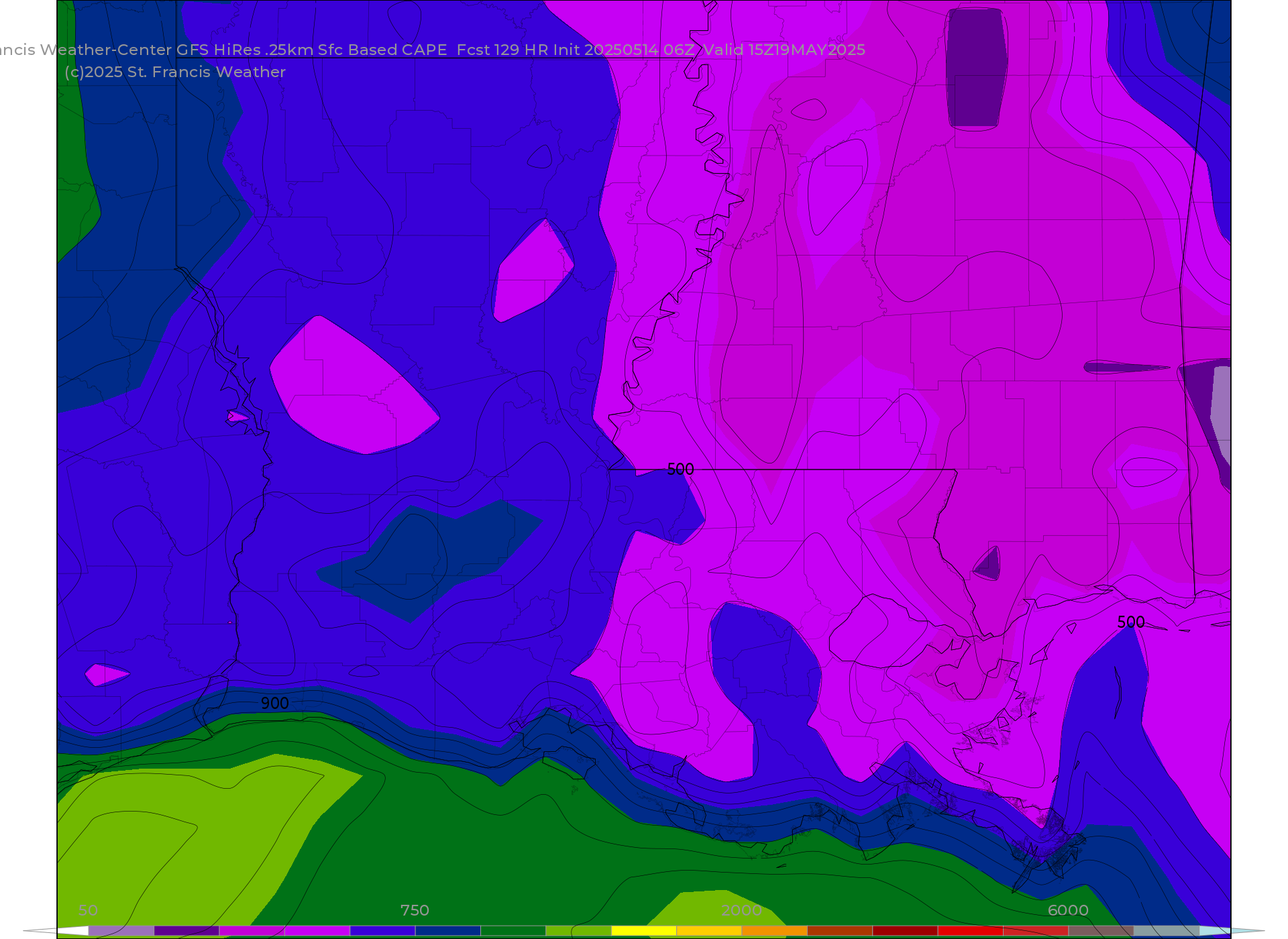Screen dimensions: 1288x939
Task: Select the dark purple swatch in the colorbar
Action: click(x=186, y=931)
